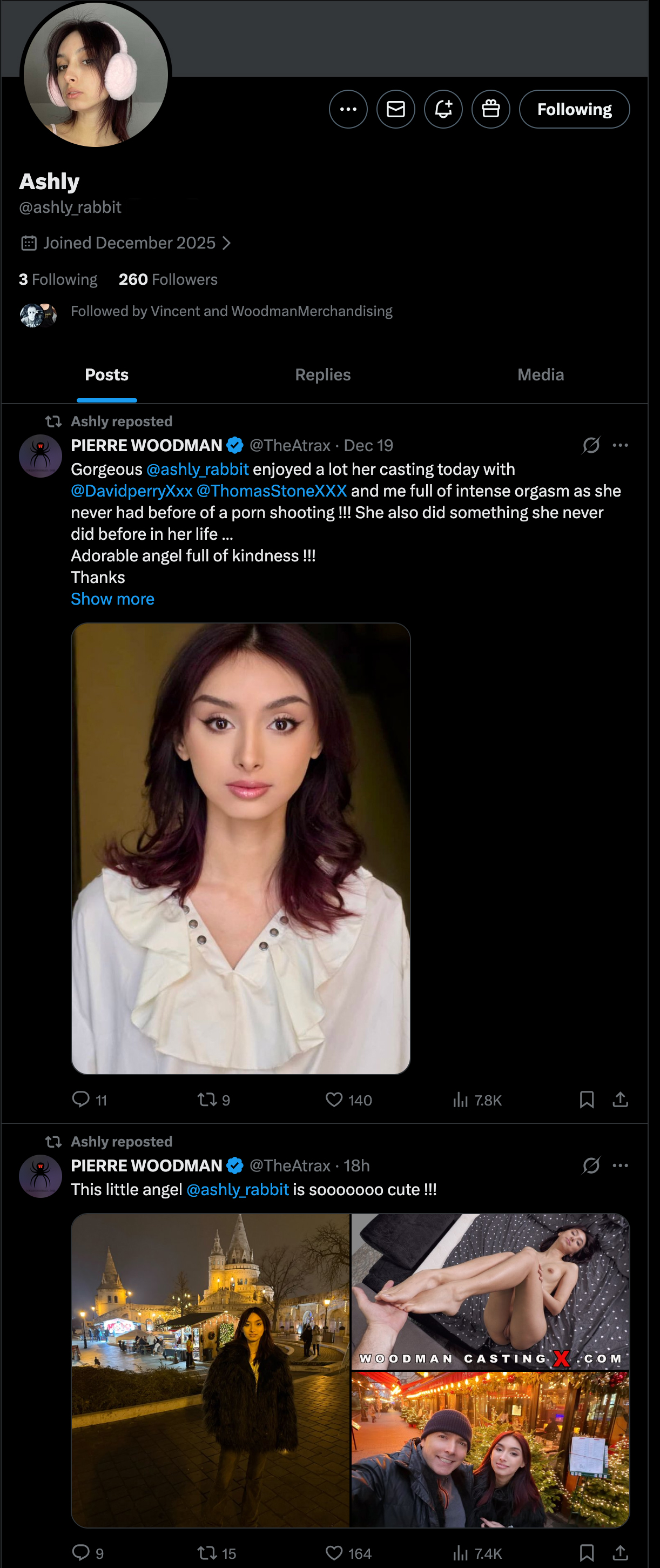Switch to the Media tab

540,375
